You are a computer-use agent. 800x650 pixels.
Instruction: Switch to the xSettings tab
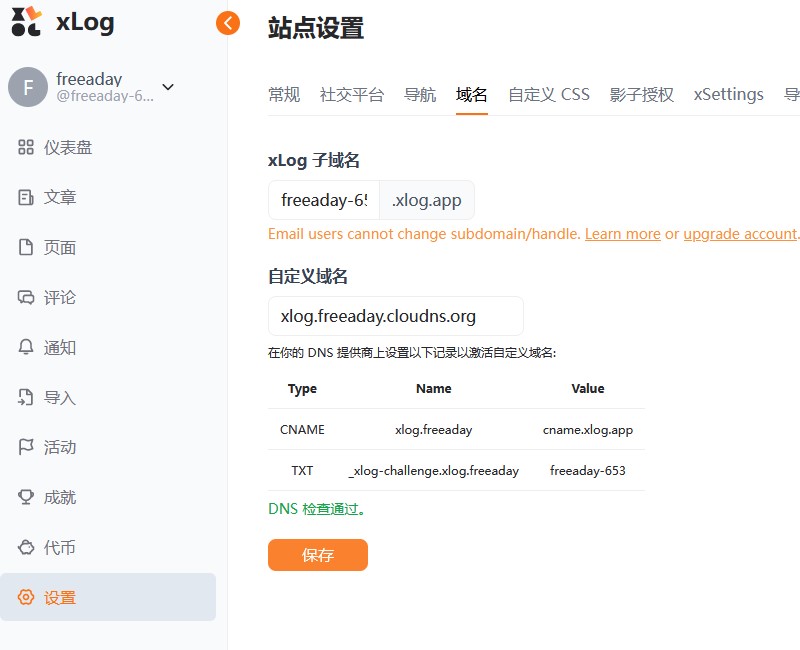728,95
